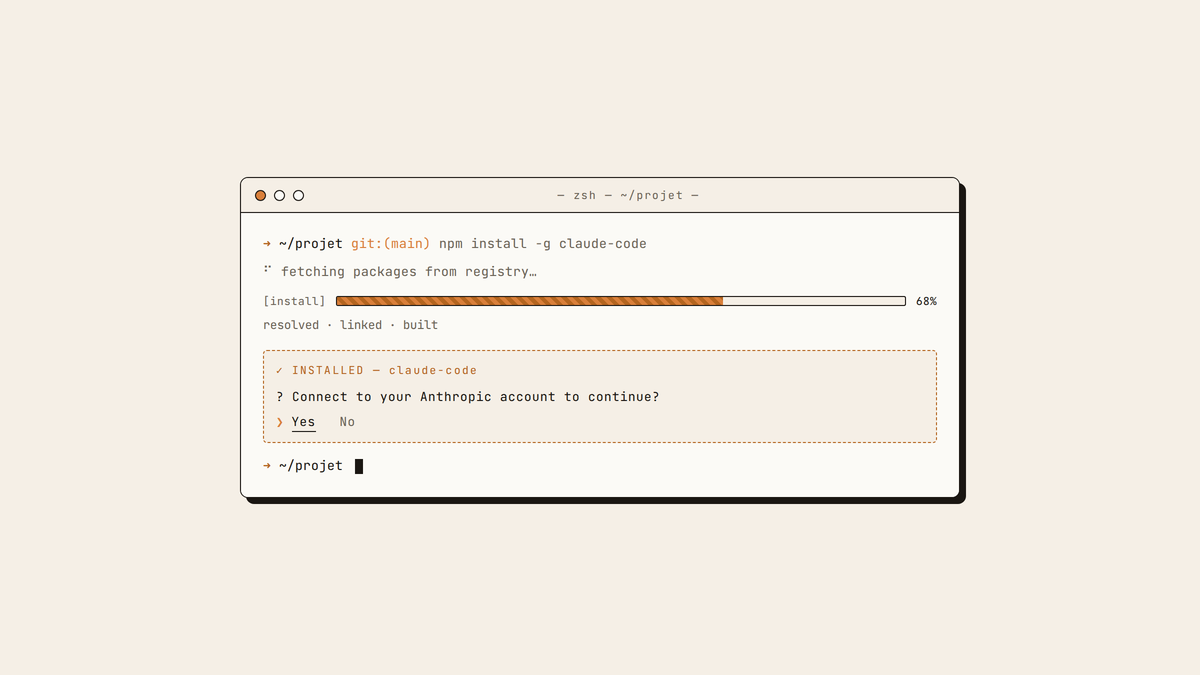
Task: Click the 68% progress value
Action: (x=926, y=301)
